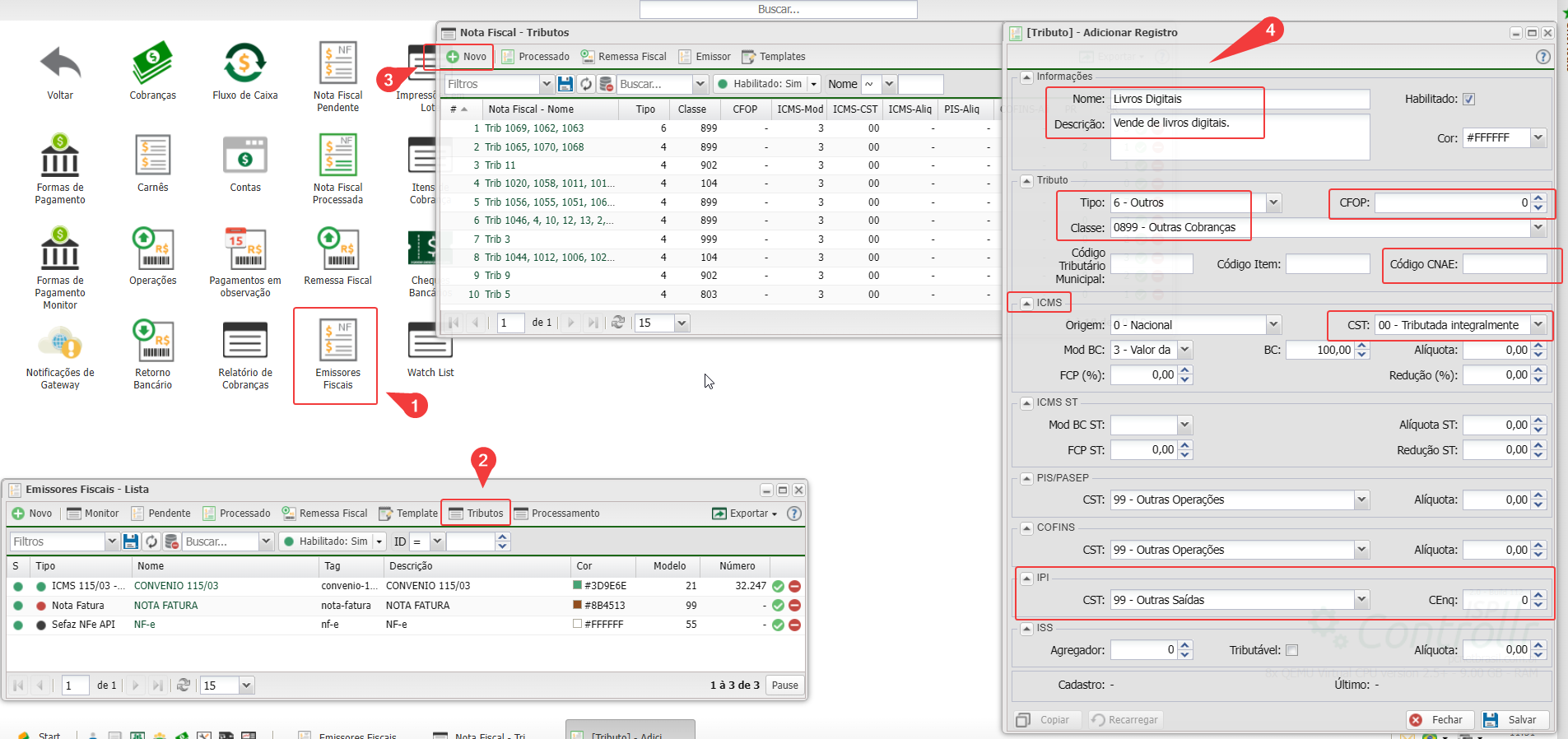This screenshot has height=739, width=1568.
Task: Open the Cobranças icon
Action: point(152,64)
